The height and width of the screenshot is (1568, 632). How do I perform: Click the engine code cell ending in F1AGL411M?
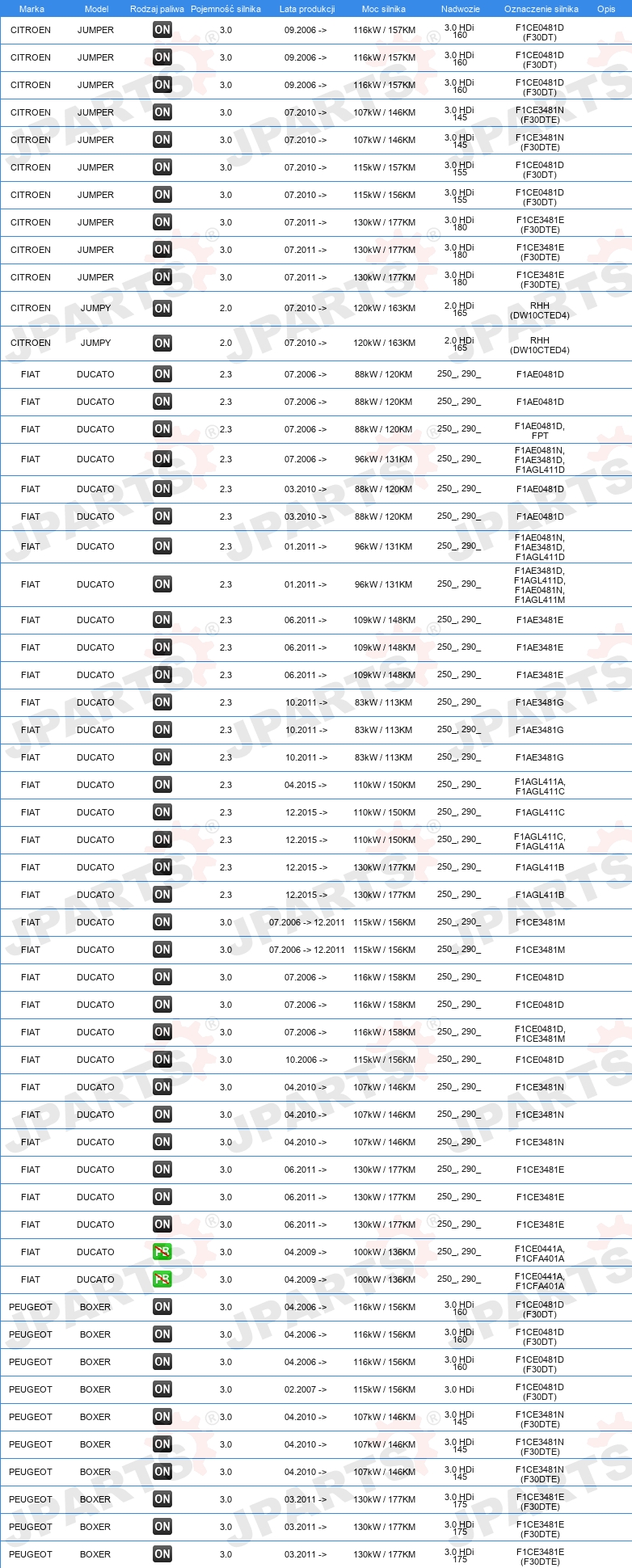[x=540, y=585]
